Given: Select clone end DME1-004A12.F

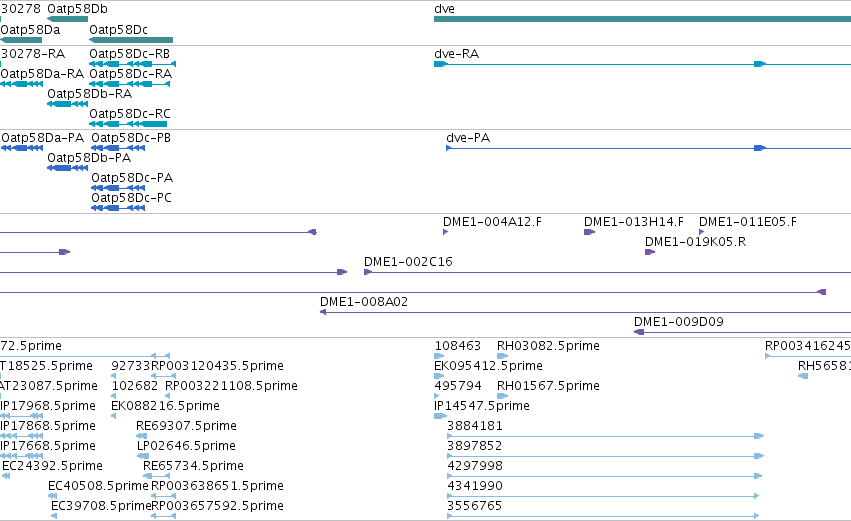Looking at the screenshot, I should tap(492, 222).
